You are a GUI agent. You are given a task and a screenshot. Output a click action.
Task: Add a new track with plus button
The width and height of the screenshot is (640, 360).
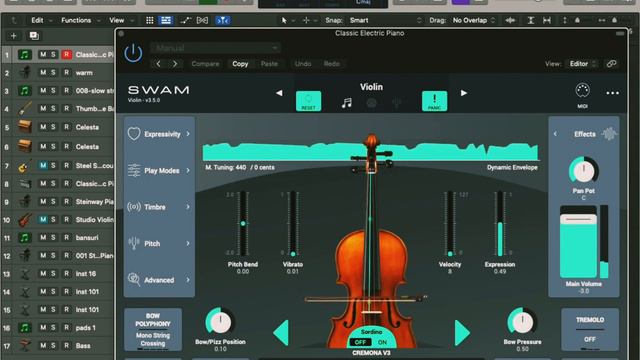point(13,36)
